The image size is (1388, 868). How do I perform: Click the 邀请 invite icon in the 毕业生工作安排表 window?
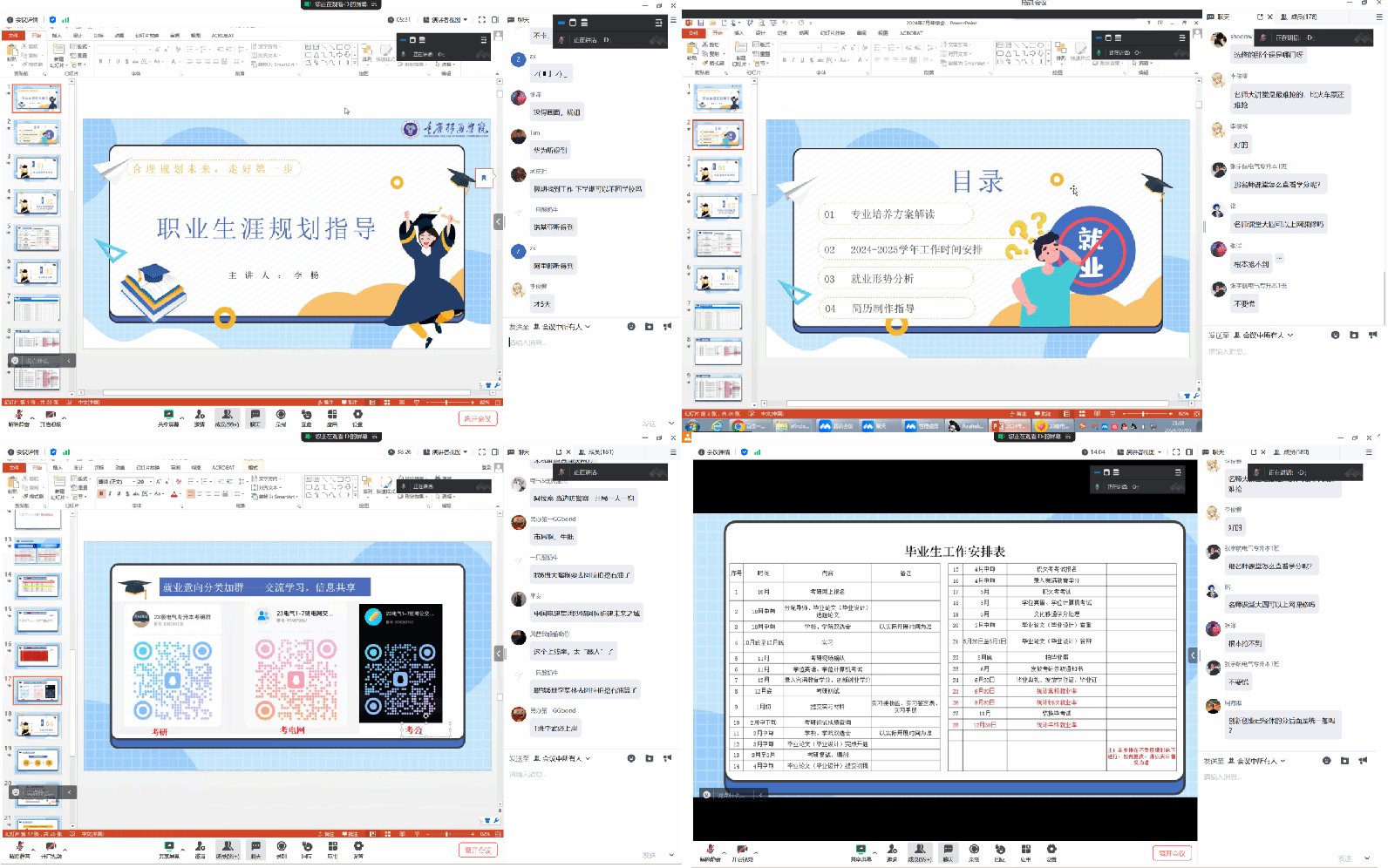coord(891,850)
